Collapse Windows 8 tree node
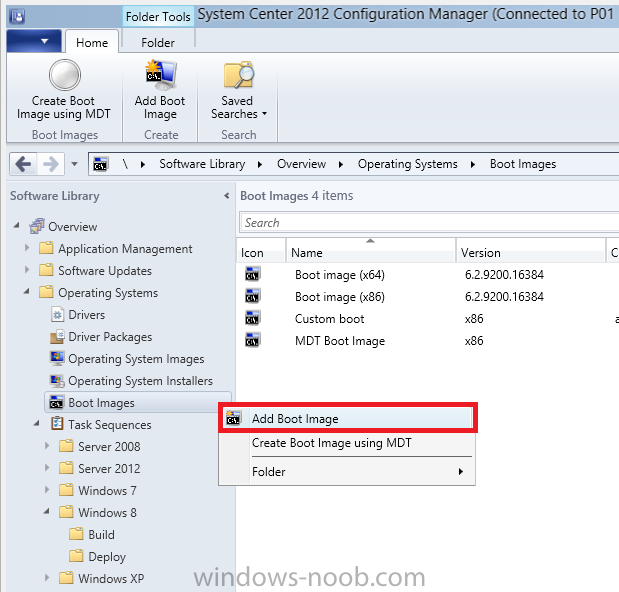The height and width of the screenshot is (592, 619). coord(47,511)
